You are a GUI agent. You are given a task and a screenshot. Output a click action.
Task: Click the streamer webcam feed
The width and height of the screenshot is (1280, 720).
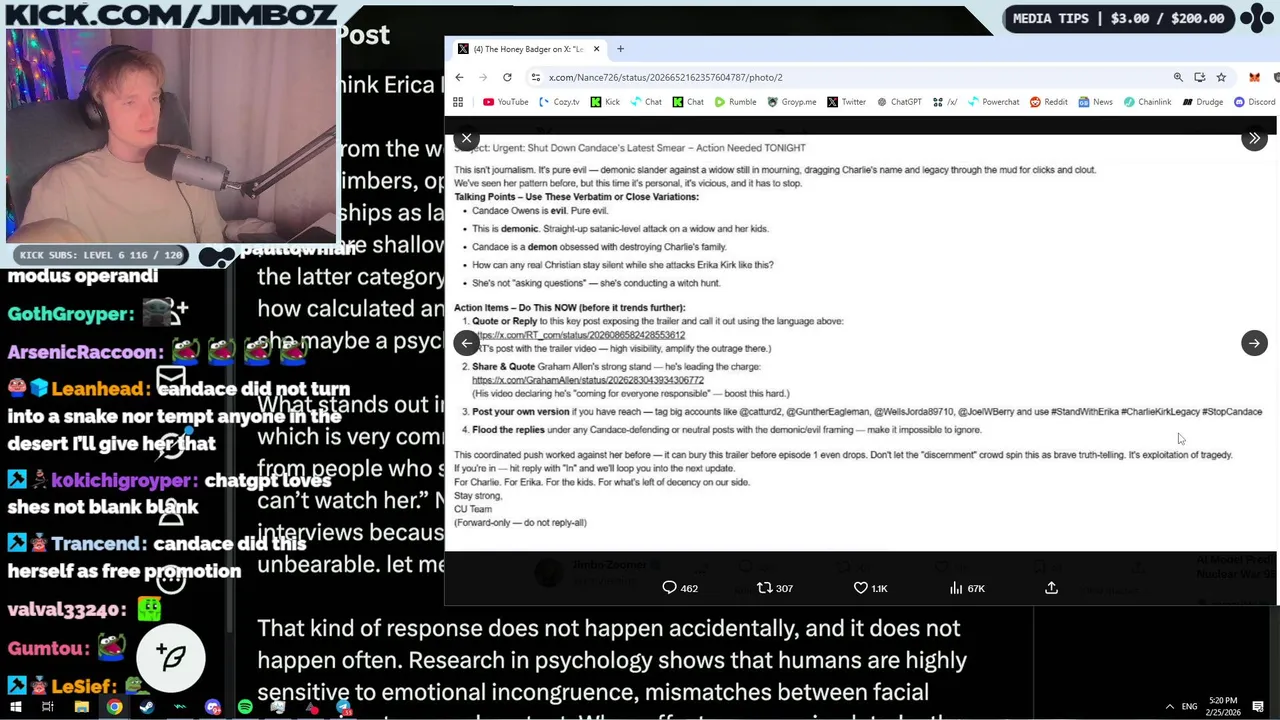(171, 135)
